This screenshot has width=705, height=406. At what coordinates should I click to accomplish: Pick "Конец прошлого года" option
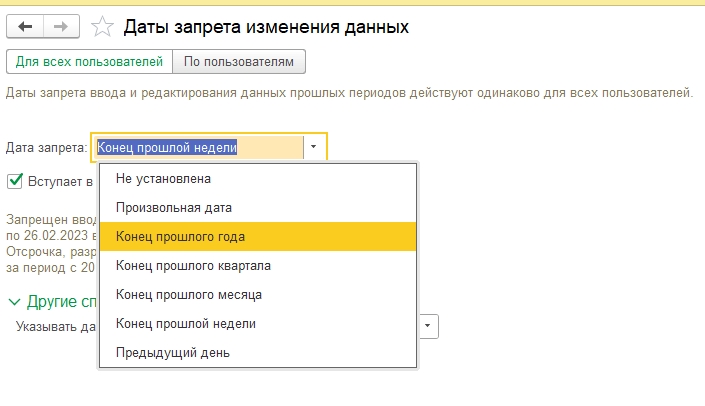click(x=180, y=237)
